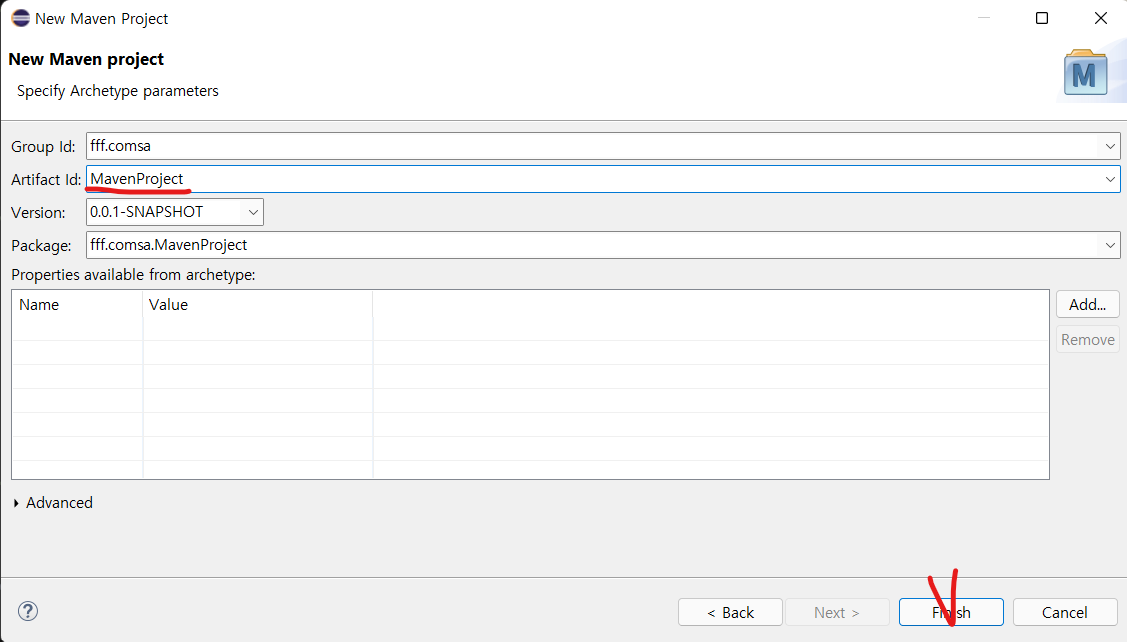1127x642 pixels.
Task: Click the Package text field
Action: point(602,246)
